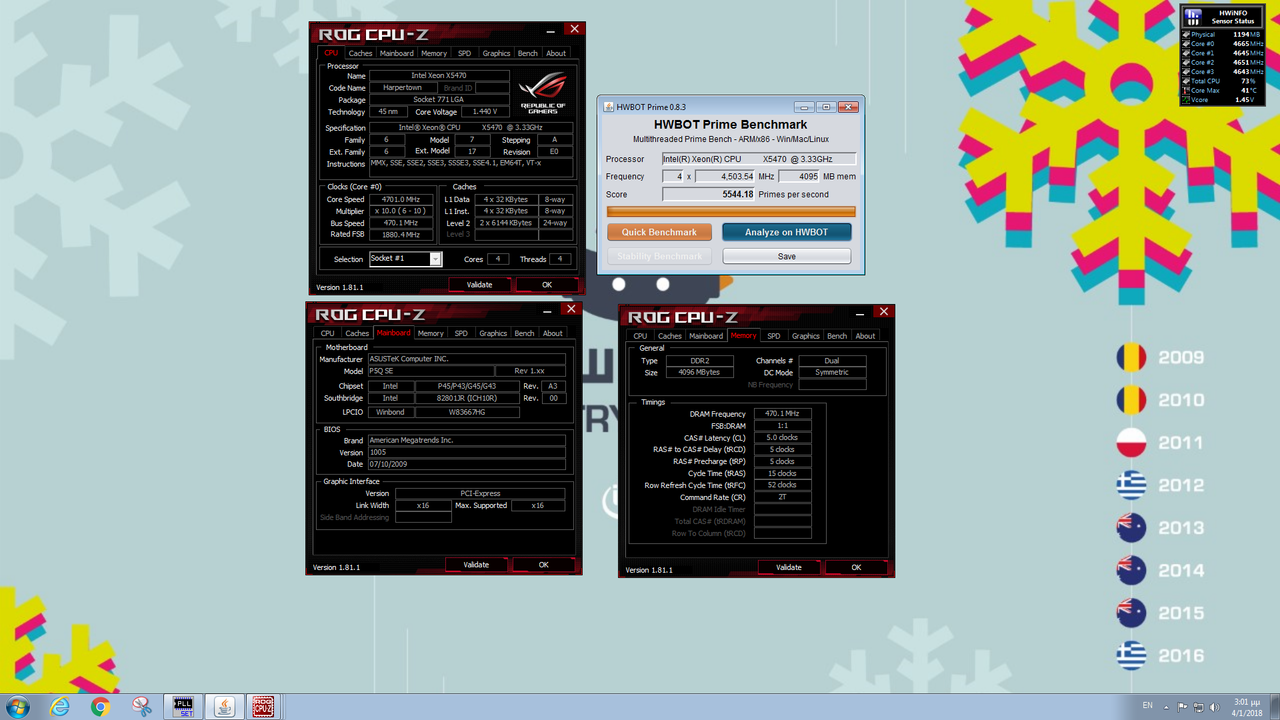This screenshot has height=720, width=1280.
Task: Switch to the Java HWBOT Prime taskbar button
Action: (x=223, y=707)
